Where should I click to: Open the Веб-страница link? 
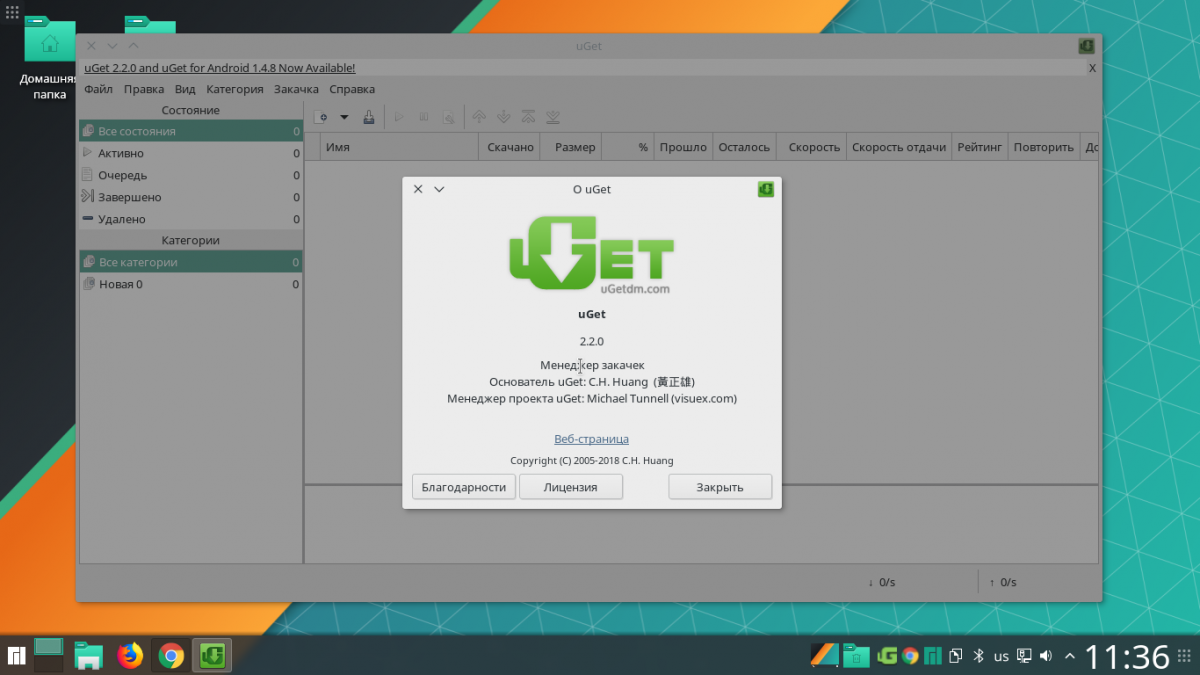click(x=592, y=439)
